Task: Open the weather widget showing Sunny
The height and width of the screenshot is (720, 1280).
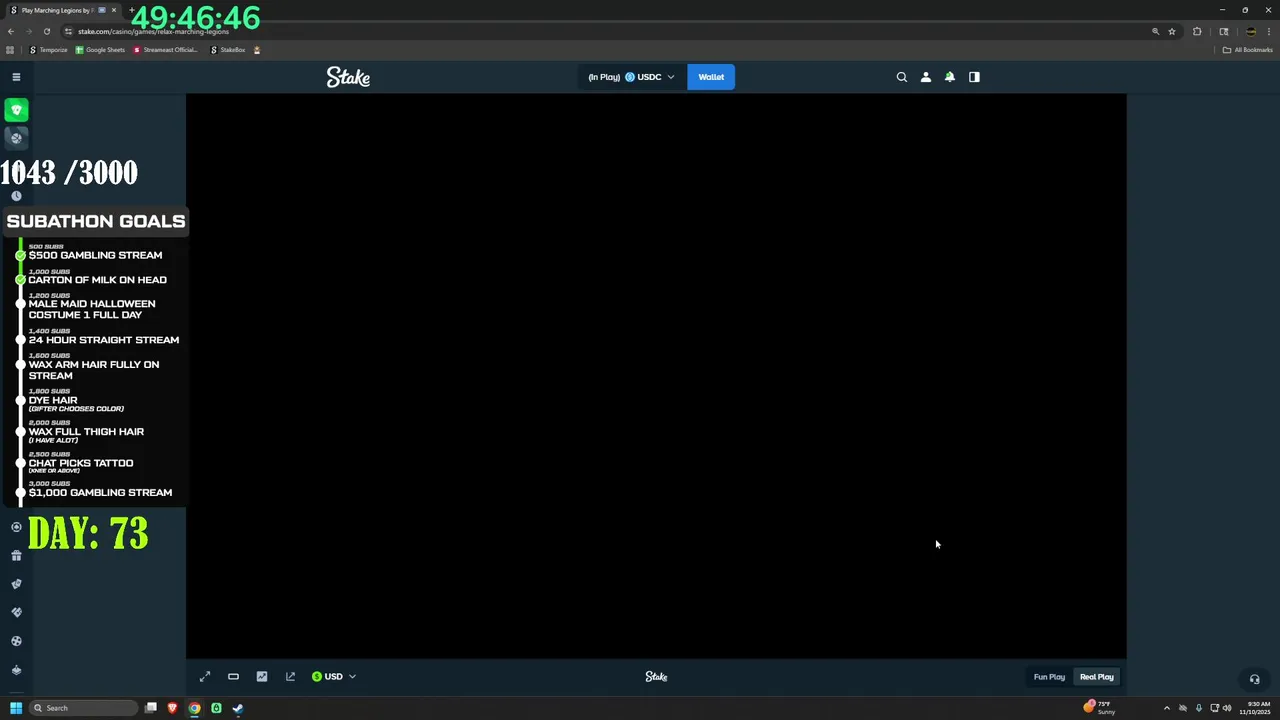Action: tap(1099, 708)
